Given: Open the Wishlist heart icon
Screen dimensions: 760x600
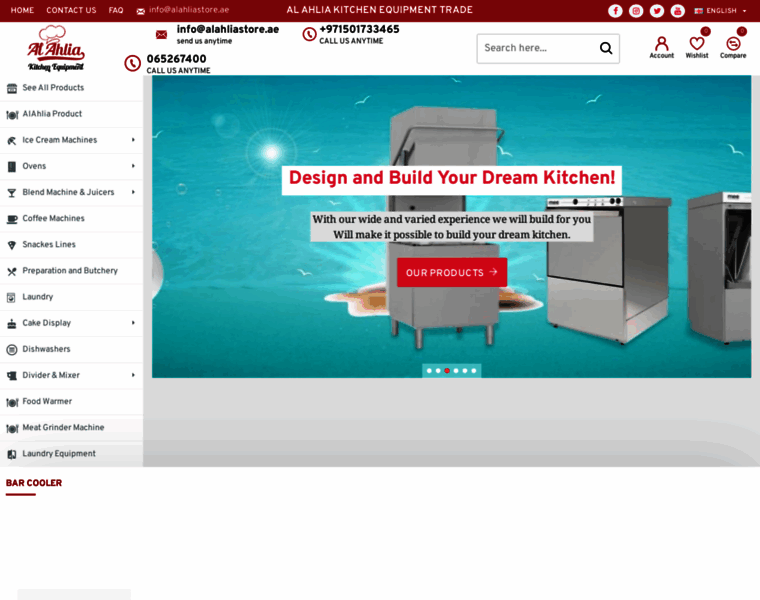Looking at the screenshot, I should (697, 47).
